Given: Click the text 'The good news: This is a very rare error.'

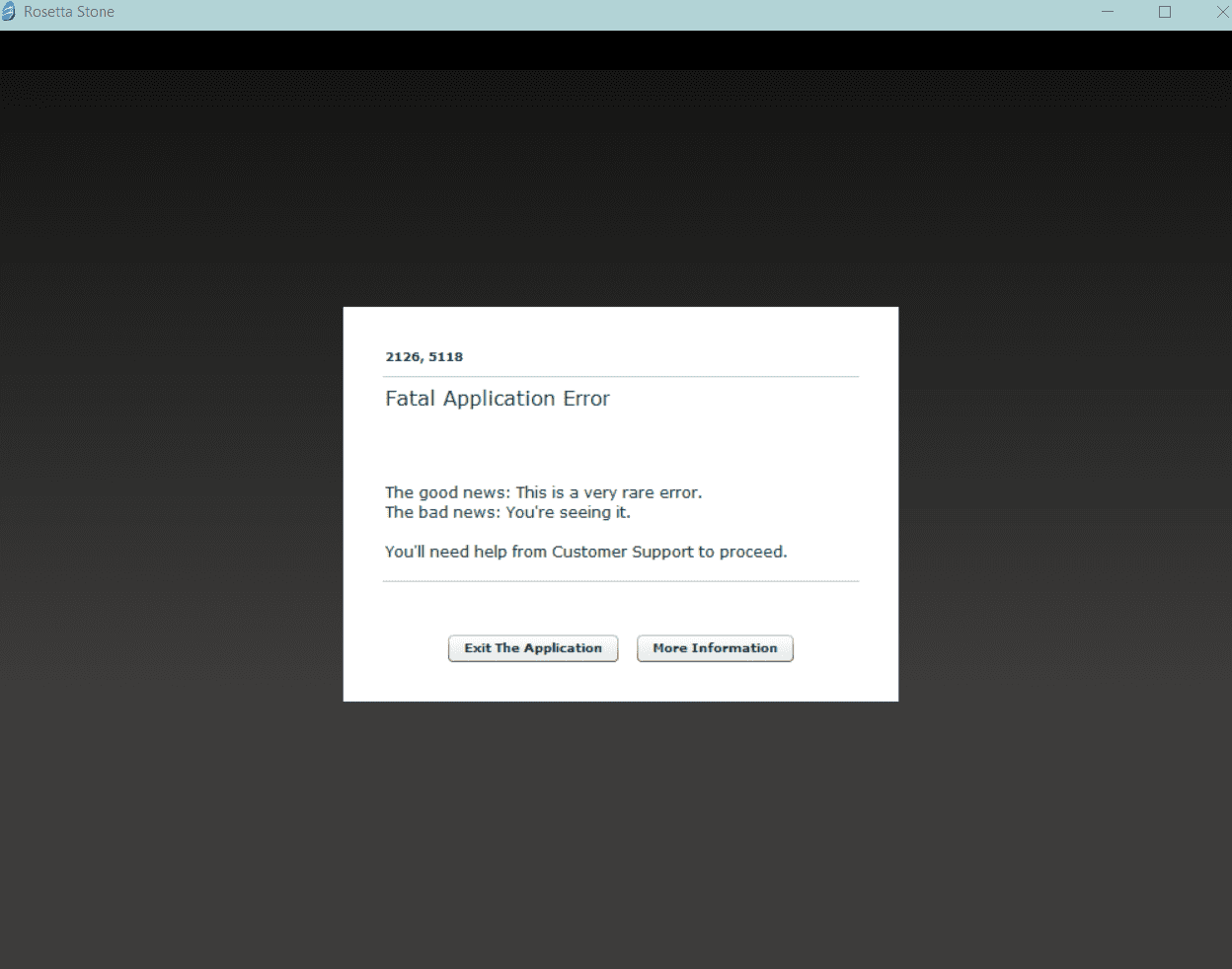Looking at the screenshot, I should coord(544,492).
